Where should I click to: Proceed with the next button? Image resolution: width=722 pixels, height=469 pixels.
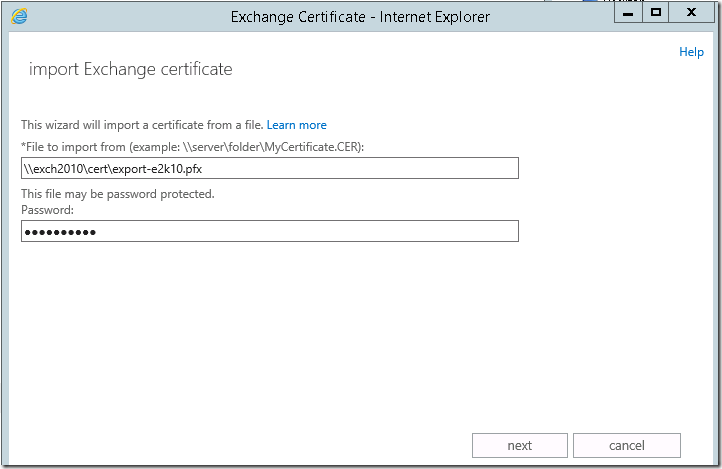(519, 445)
